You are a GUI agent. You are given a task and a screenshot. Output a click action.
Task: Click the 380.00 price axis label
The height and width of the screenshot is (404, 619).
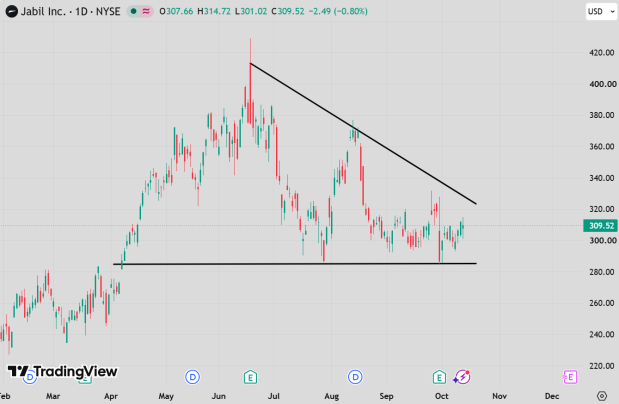[x=602, y=115]
